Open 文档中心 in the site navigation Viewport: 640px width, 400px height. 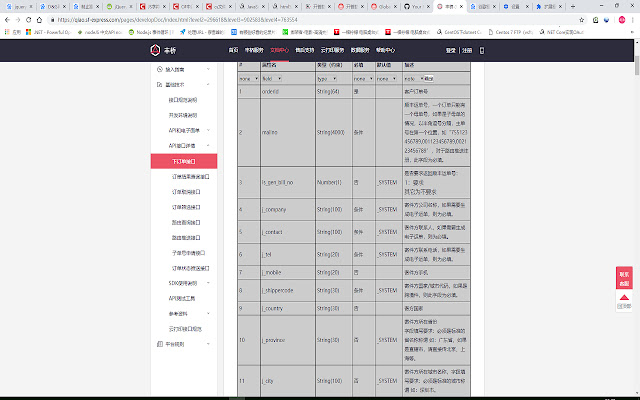pos(279,50)
